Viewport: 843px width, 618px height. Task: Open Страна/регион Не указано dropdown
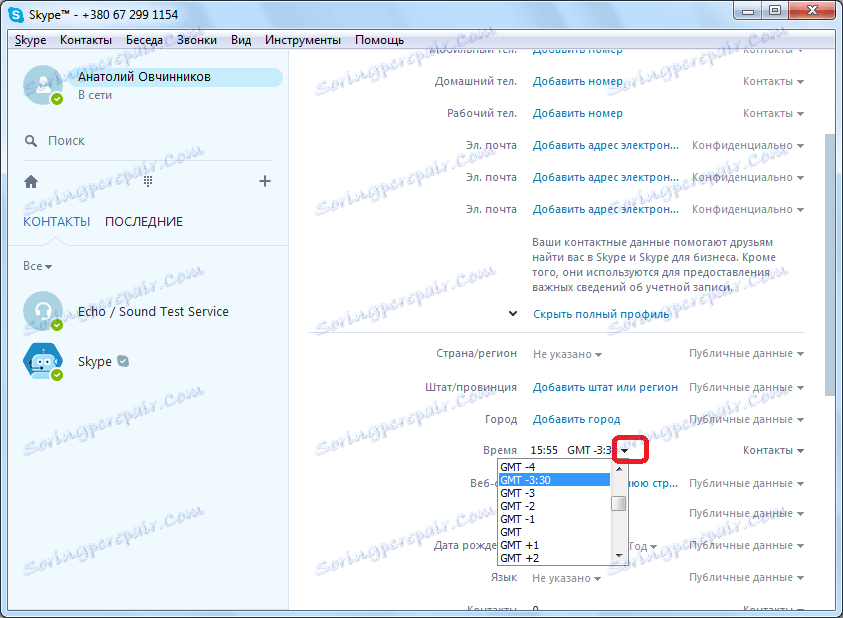point(567,354)
